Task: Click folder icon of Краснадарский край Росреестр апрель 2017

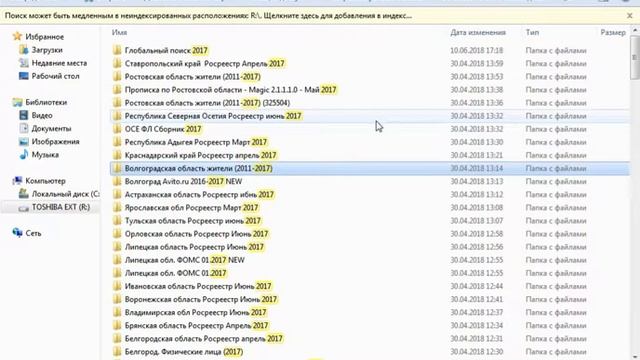Action: 117,155
